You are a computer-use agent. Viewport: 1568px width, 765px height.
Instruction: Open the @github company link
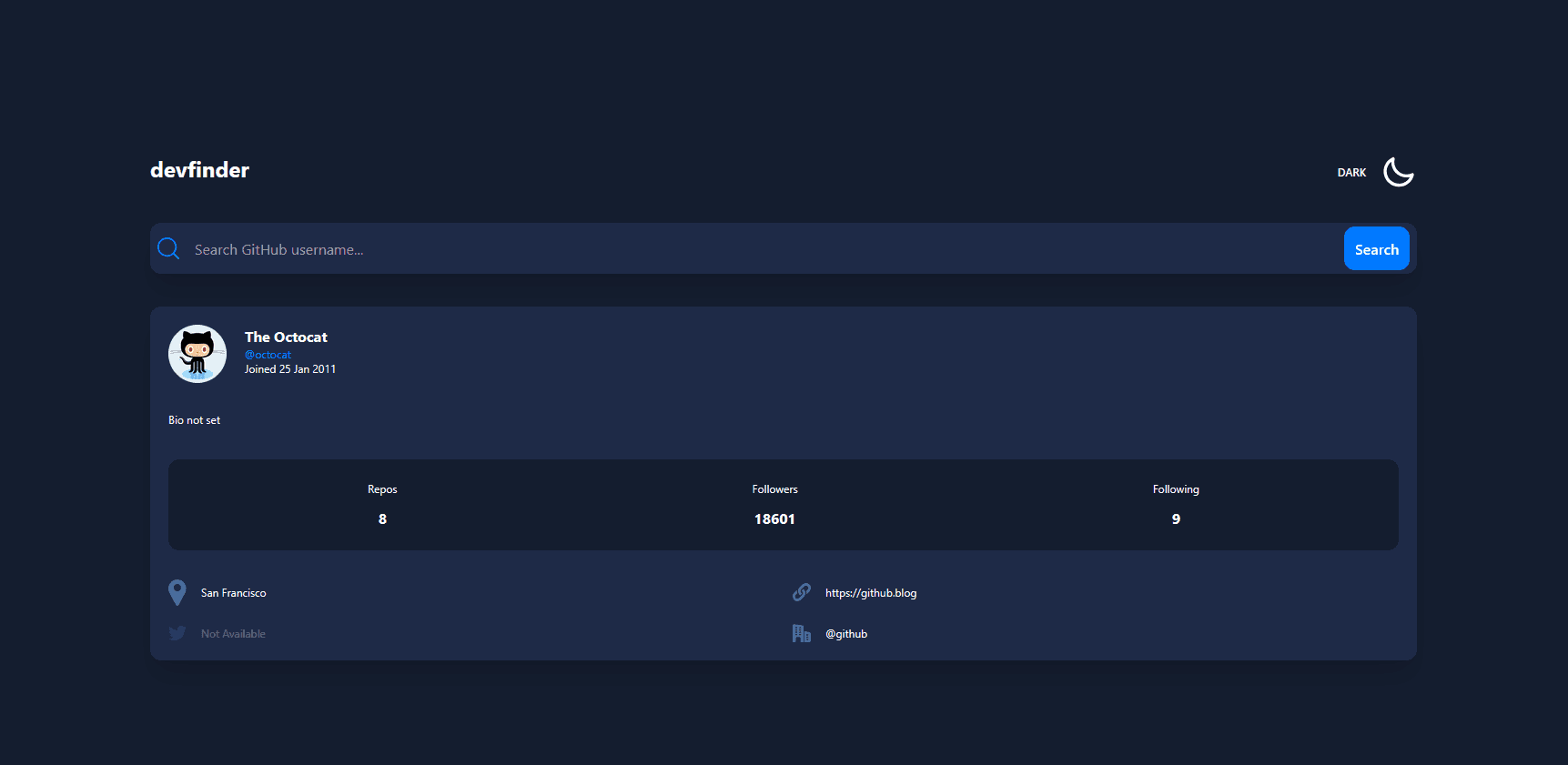(x=845, y=634)
